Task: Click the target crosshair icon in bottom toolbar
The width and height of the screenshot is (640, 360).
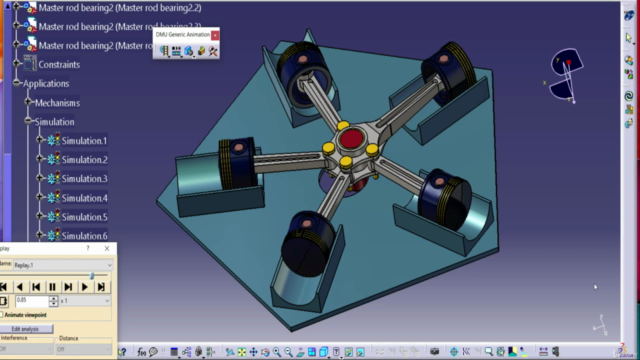Action: pos(454,351)
